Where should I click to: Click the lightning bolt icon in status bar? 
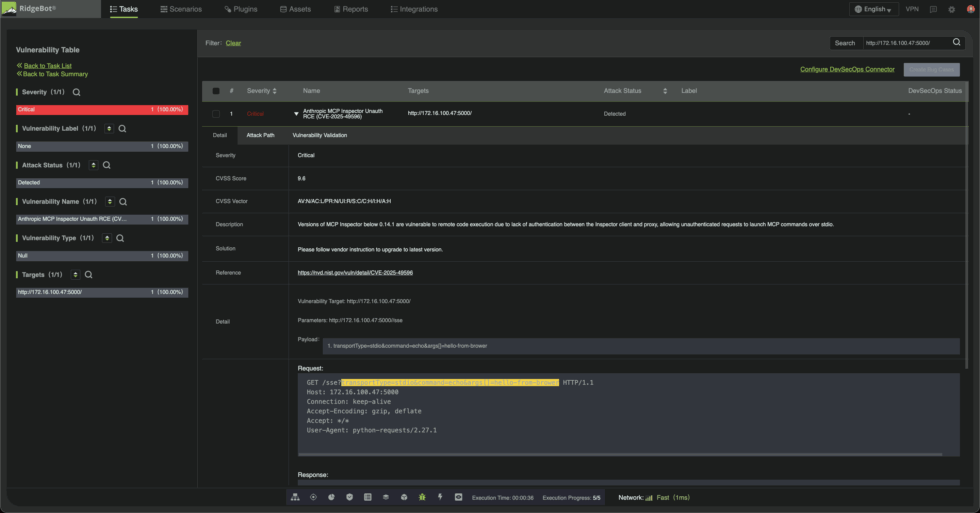tap(440, 497)
